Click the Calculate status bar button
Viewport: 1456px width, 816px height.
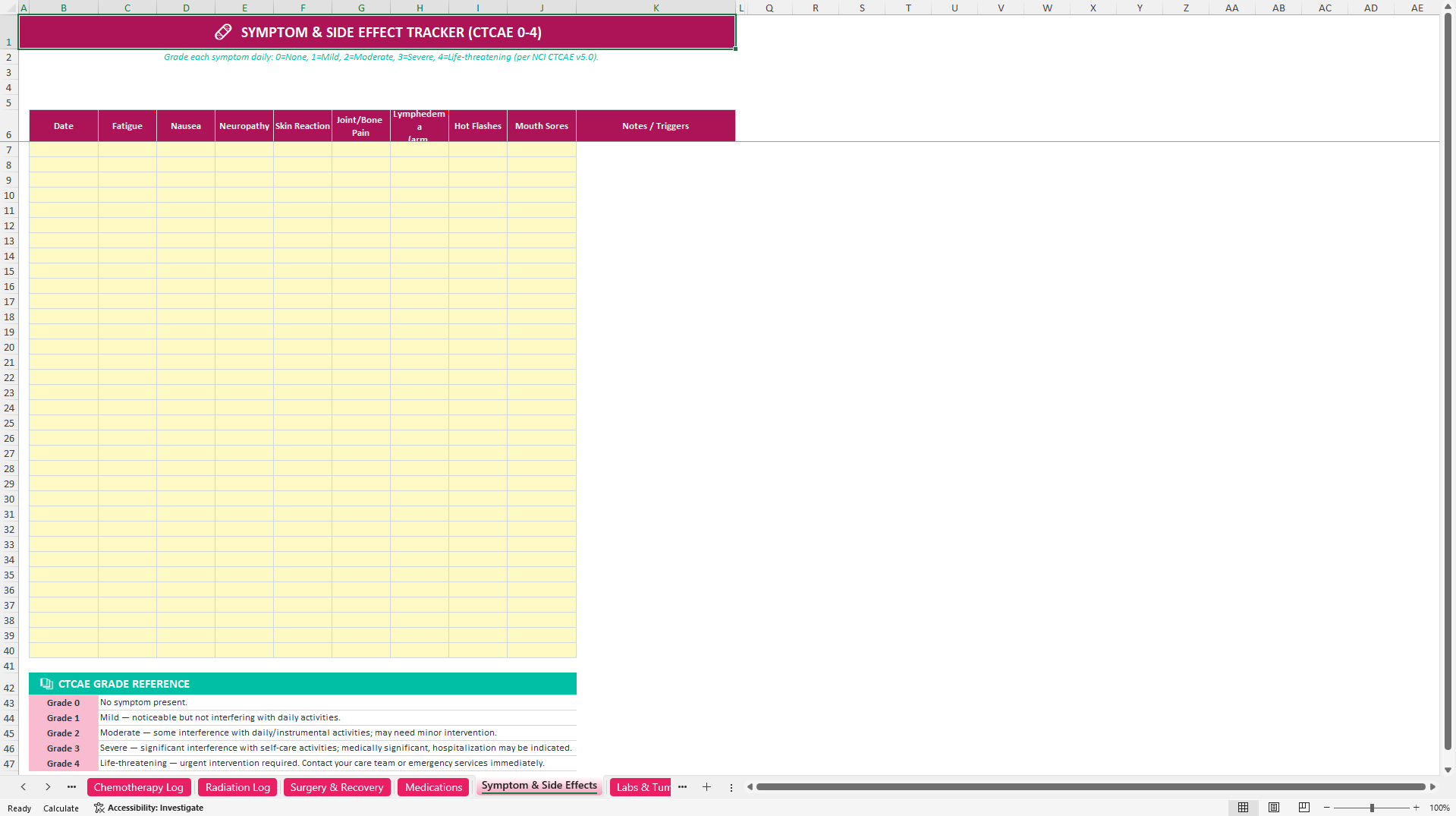coord(61,808)
